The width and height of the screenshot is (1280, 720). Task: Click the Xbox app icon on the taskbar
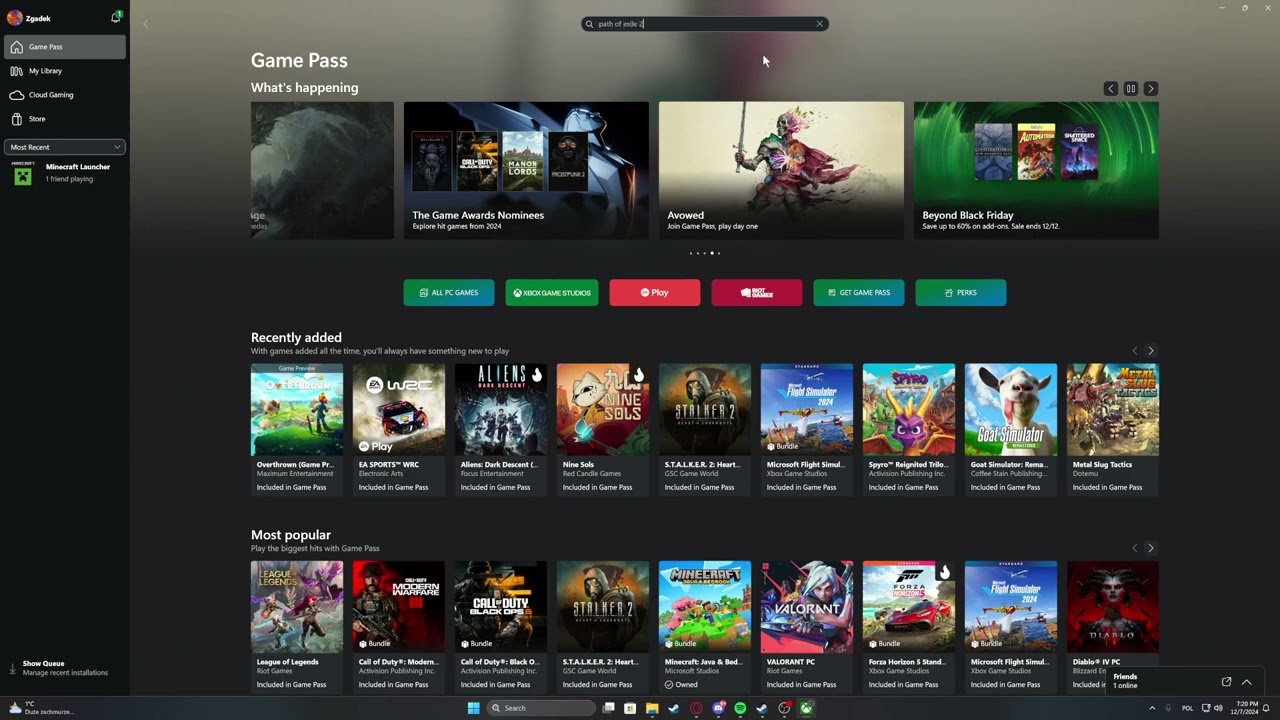(806, 708)
